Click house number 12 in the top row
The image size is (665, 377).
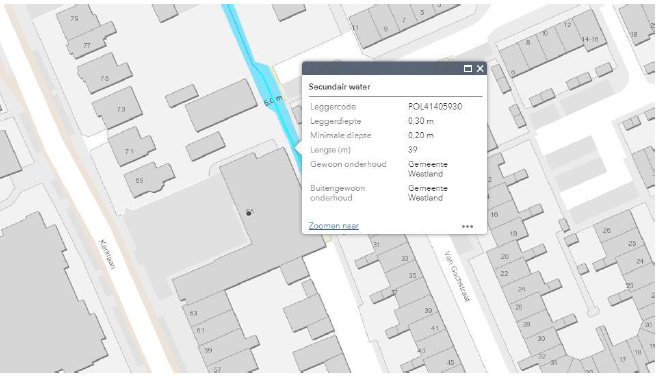(567, 25)
